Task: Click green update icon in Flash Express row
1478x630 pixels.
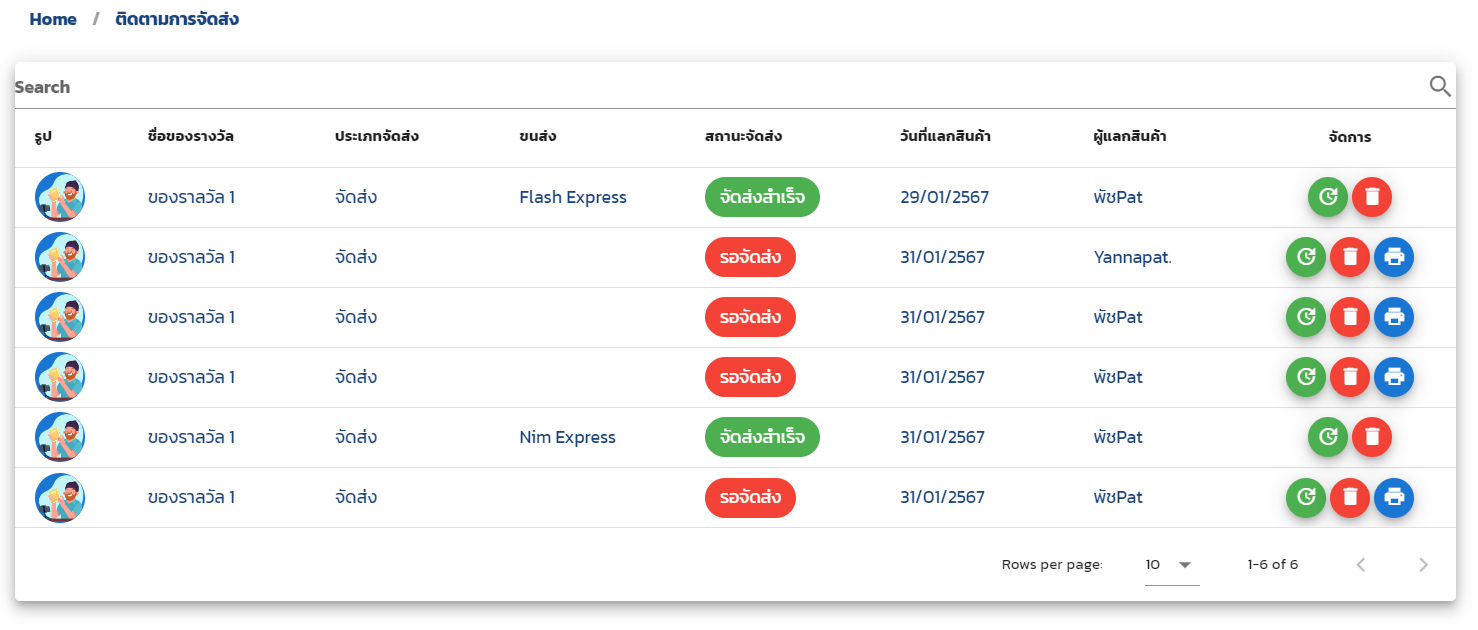Action: (1327, 197)
